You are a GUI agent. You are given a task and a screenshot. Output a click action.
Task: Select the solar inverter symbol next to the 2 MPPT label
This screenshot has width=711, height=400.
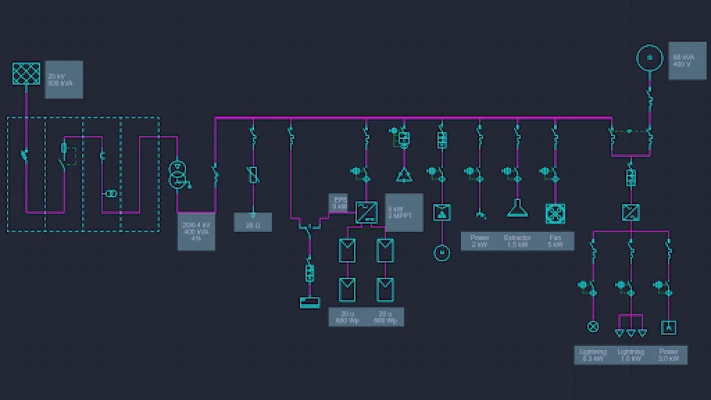click(366, 212)
